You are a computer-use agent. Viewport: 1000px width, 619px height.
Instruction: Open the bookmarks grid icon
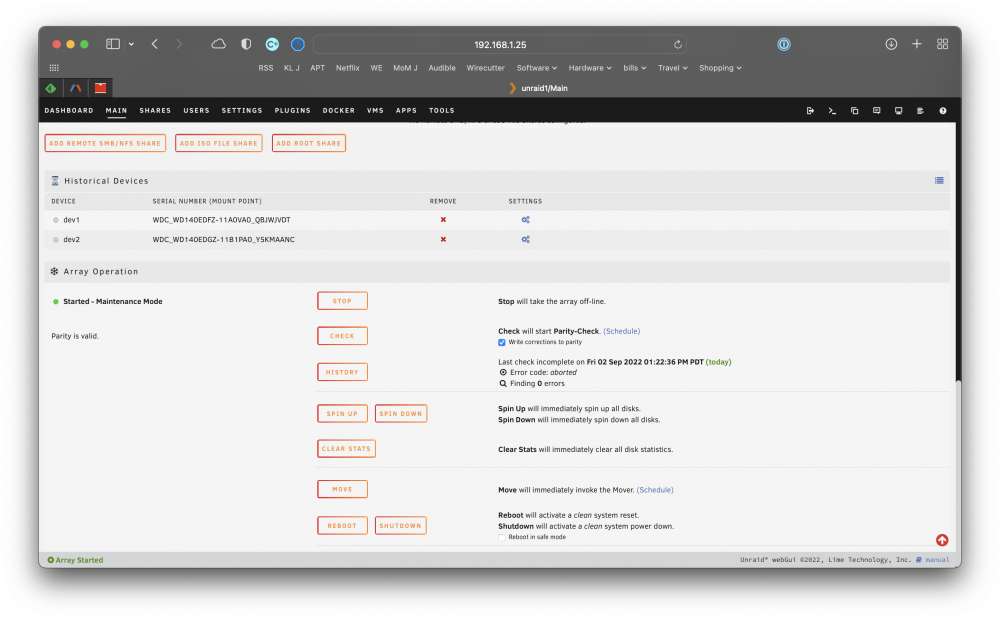[x=54, y=68]
